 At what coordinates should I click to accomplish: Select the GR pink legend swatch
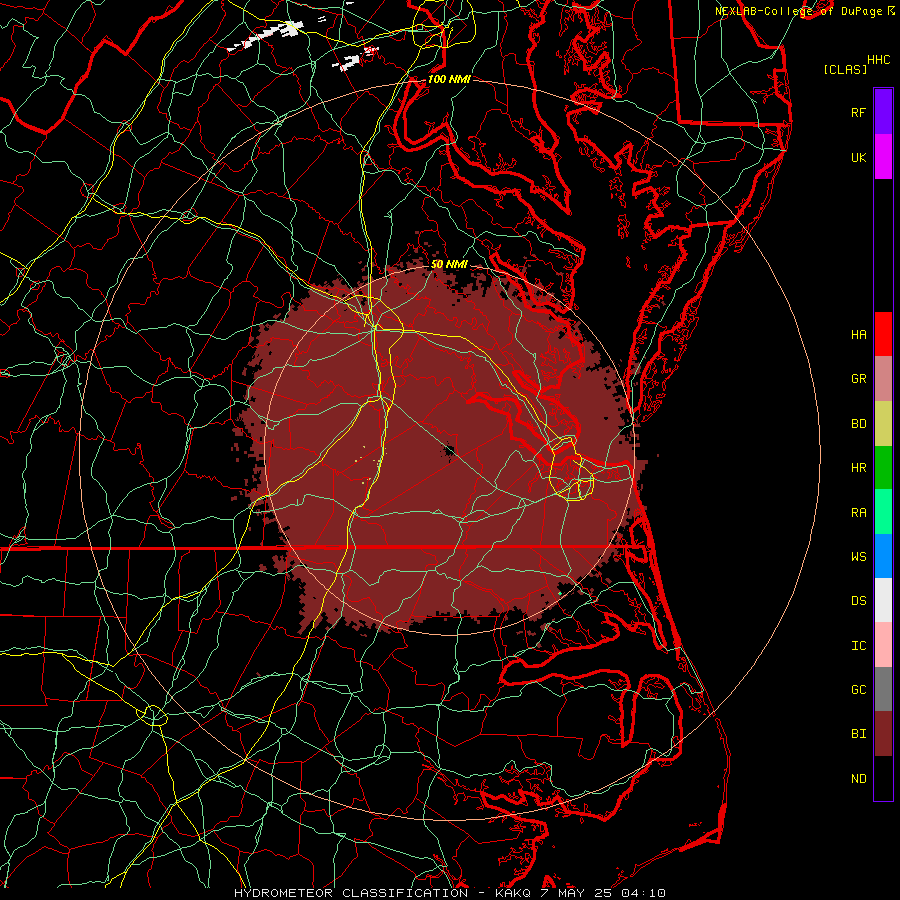(x=883, y=379)
